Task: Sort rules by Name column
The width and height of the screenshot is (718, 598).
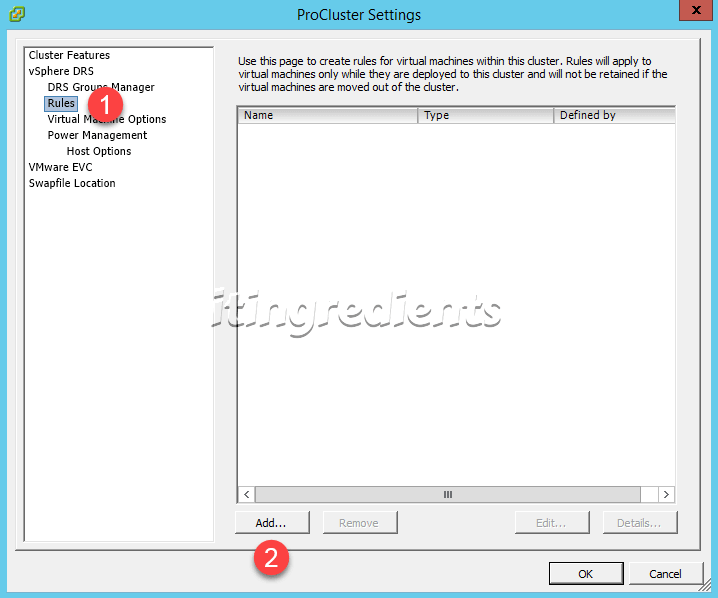Action: (x=328, y=115)
